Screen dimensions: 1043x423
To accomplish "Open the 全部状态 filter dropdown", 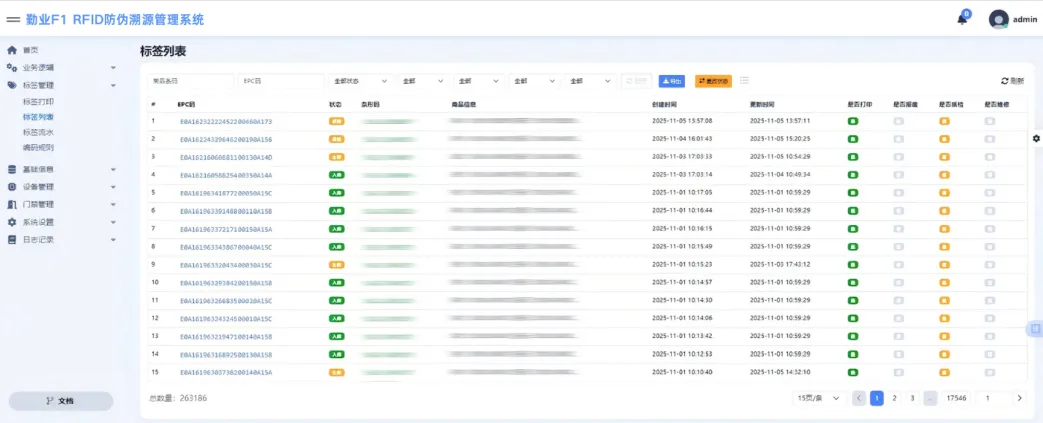I will pos(360,81).
